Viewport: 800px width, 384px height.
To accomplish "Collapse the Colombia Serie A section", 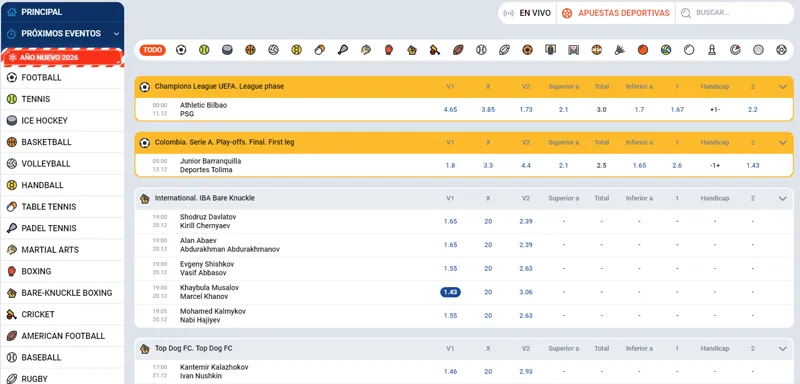I will click(783, 143).
